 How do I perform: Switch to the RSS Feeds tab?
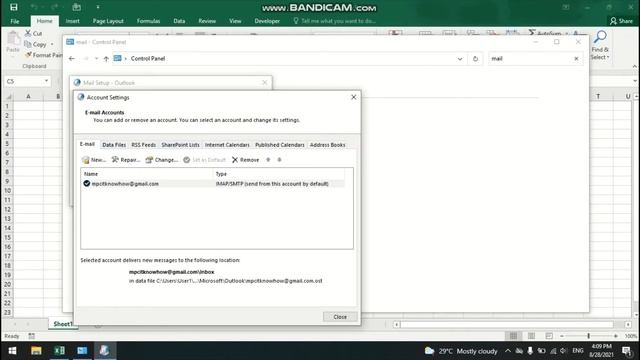143,145
